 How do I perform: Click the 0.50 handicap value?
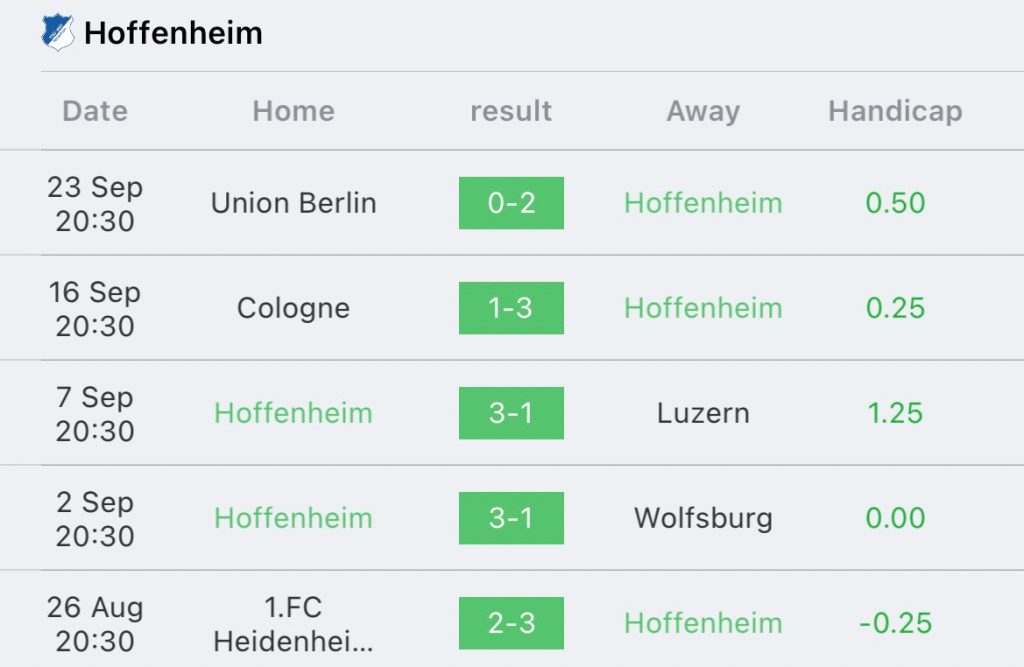tap(895, 203)
